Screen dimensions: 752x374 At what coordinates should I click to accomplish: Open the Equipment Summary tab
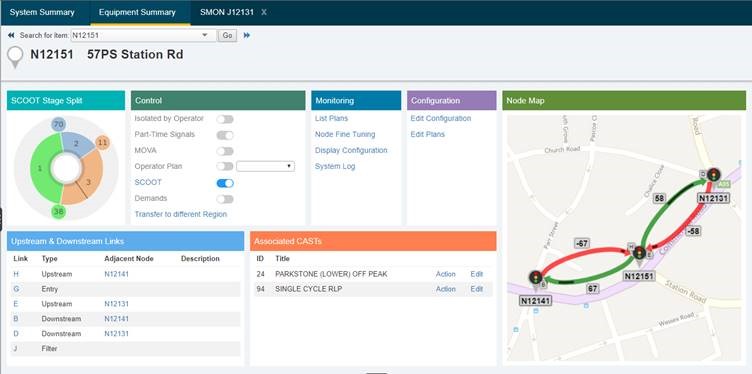click(137, 12)
